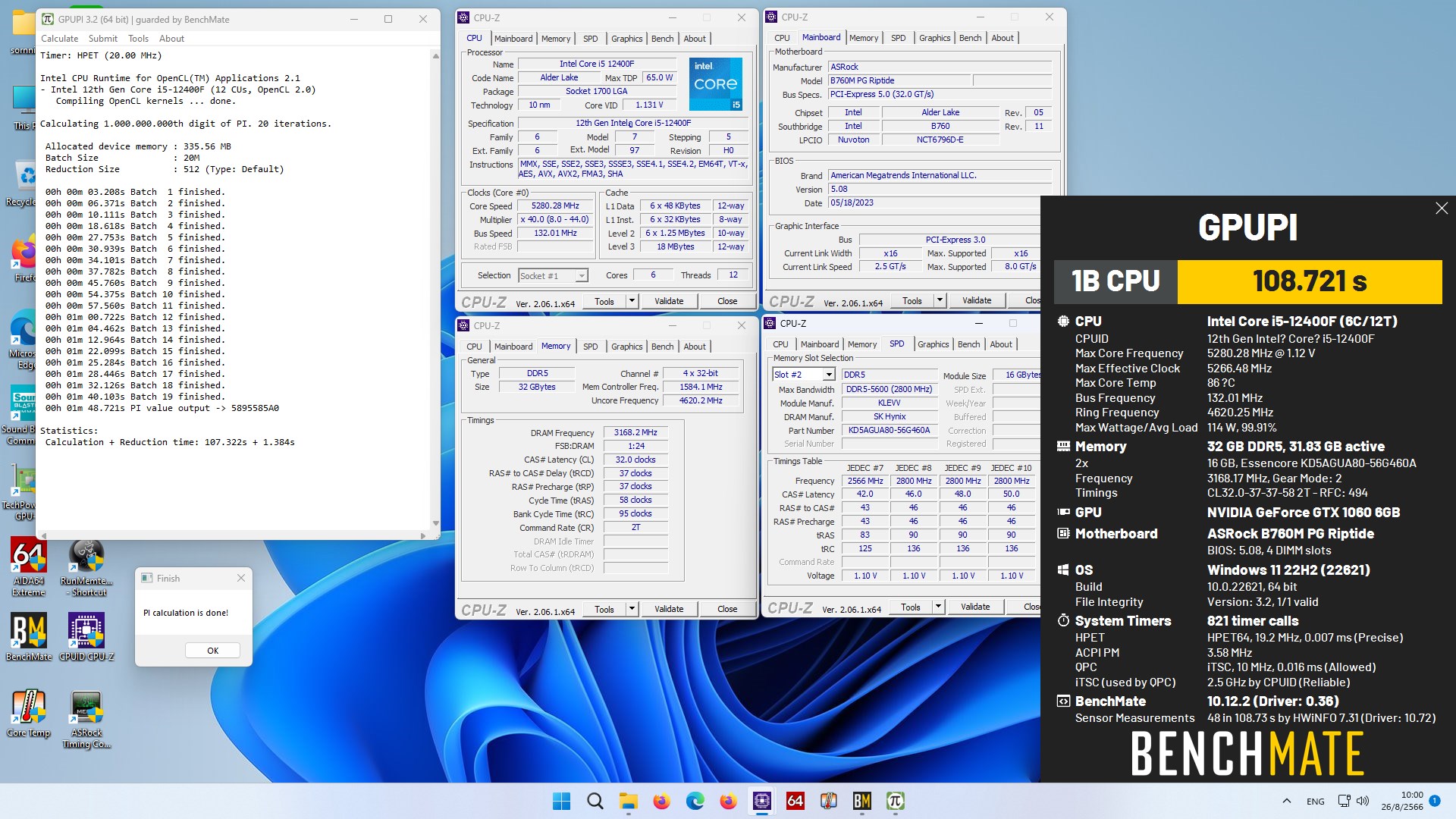
Task: Click Close in Memory tab window
Action: click(727, 609)
